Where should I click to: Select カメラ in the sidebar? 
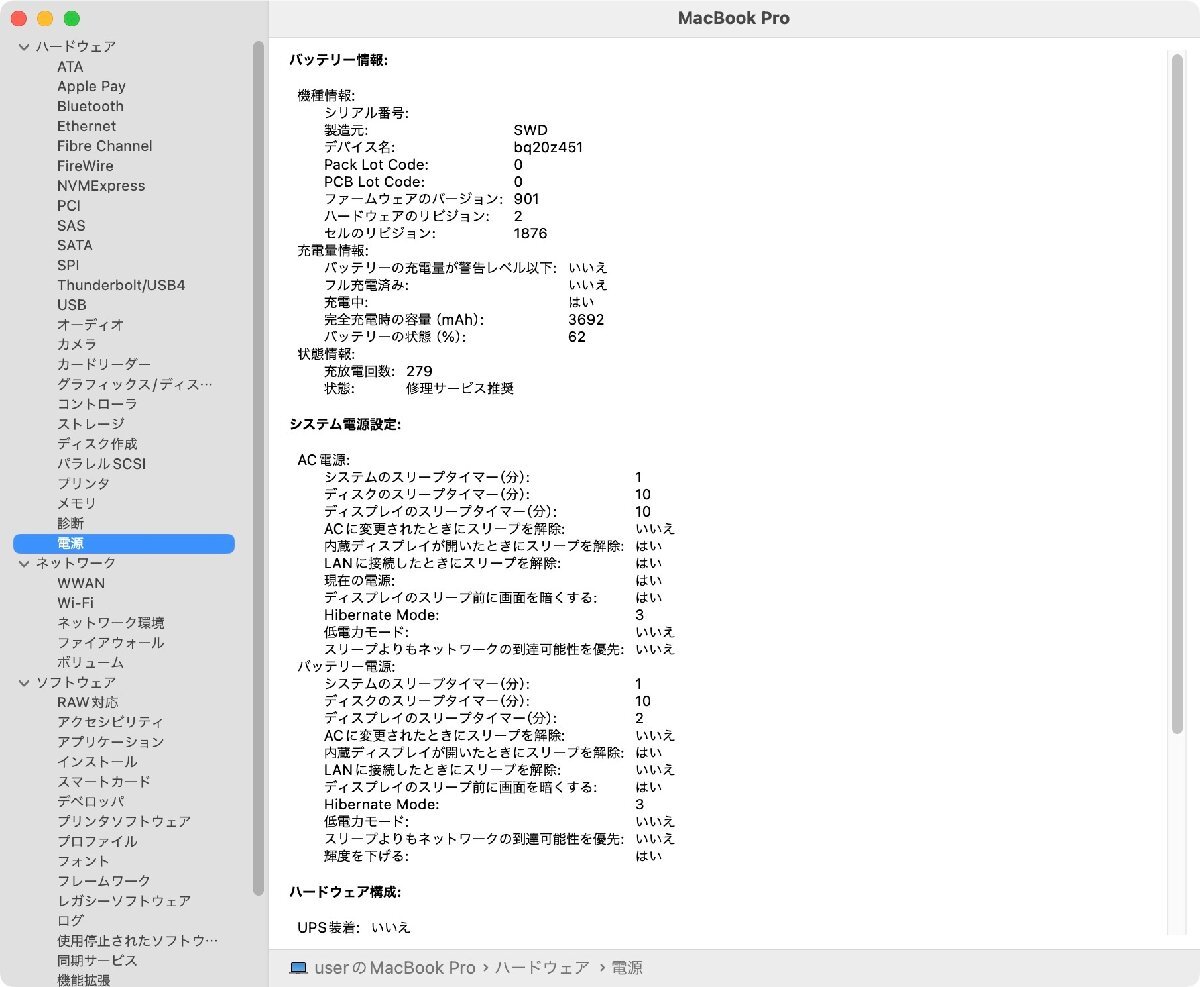[x=77, y=345]
